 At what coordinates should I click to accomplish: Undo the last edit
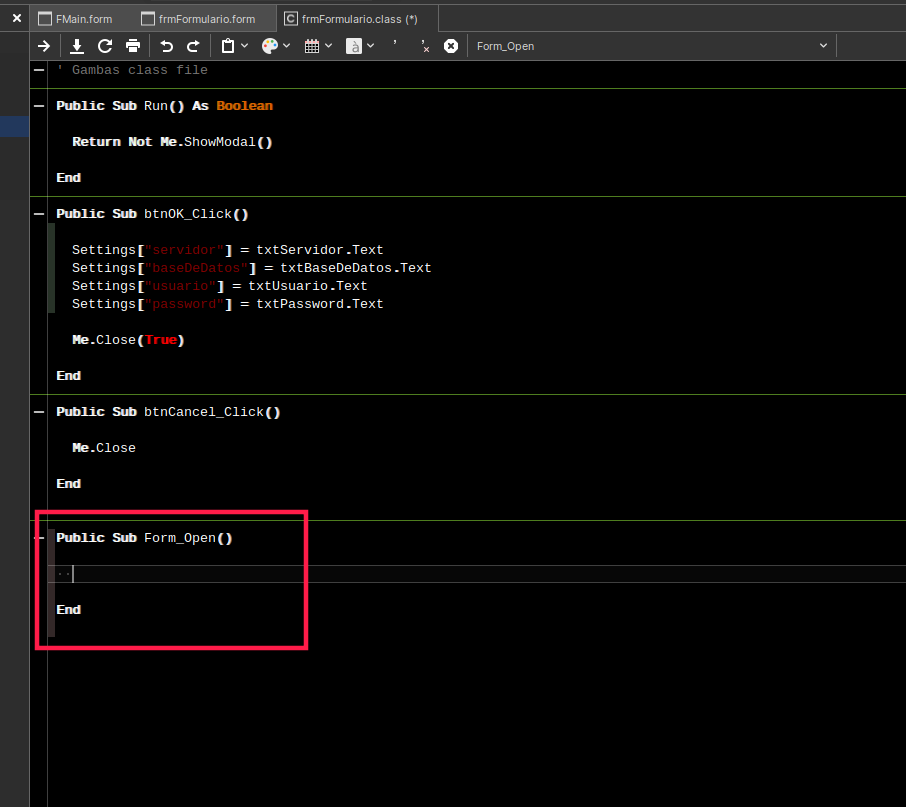tap(166, 46)
